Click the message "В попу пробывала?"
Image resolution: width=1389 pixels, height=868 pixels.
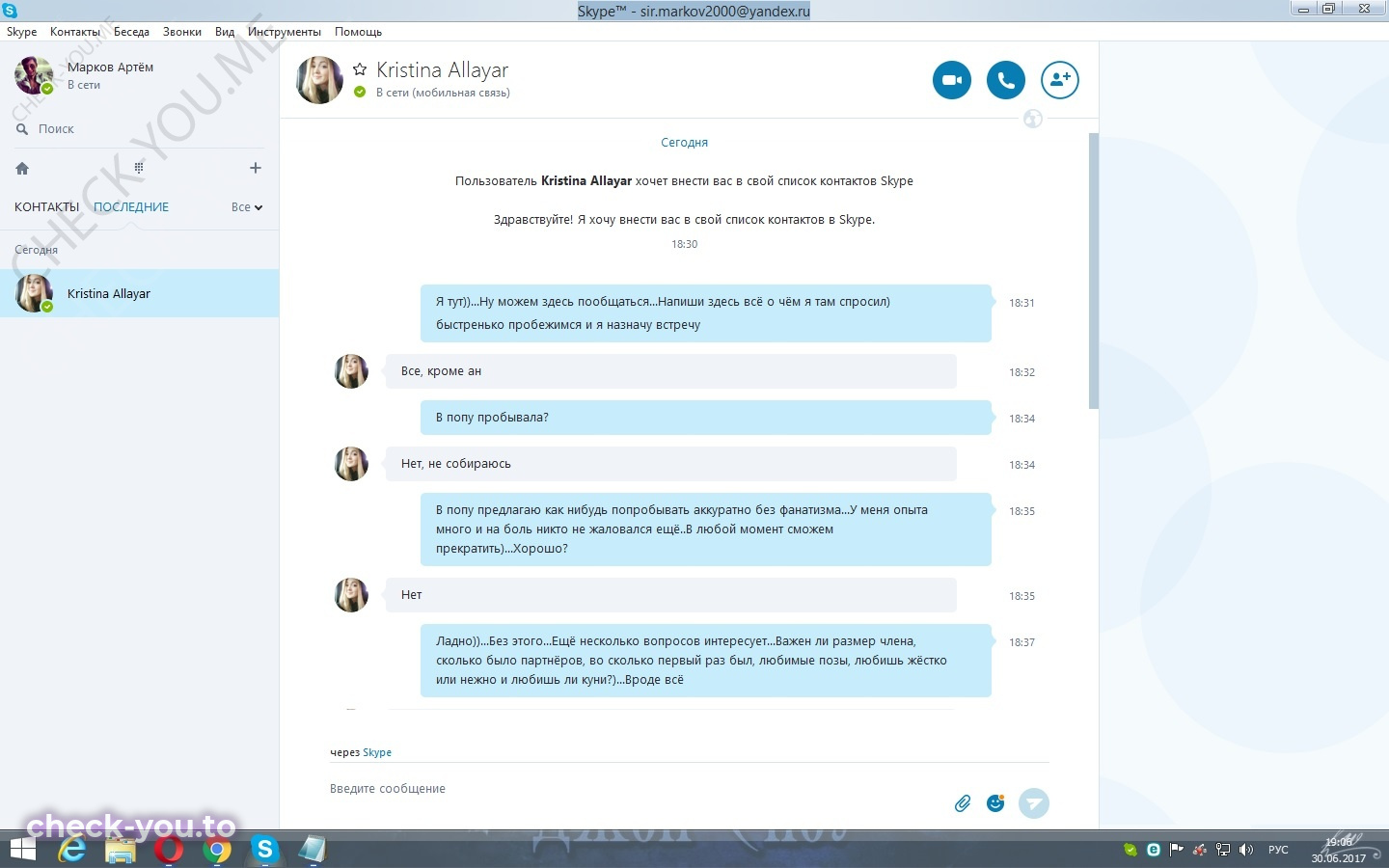point(705,418)
